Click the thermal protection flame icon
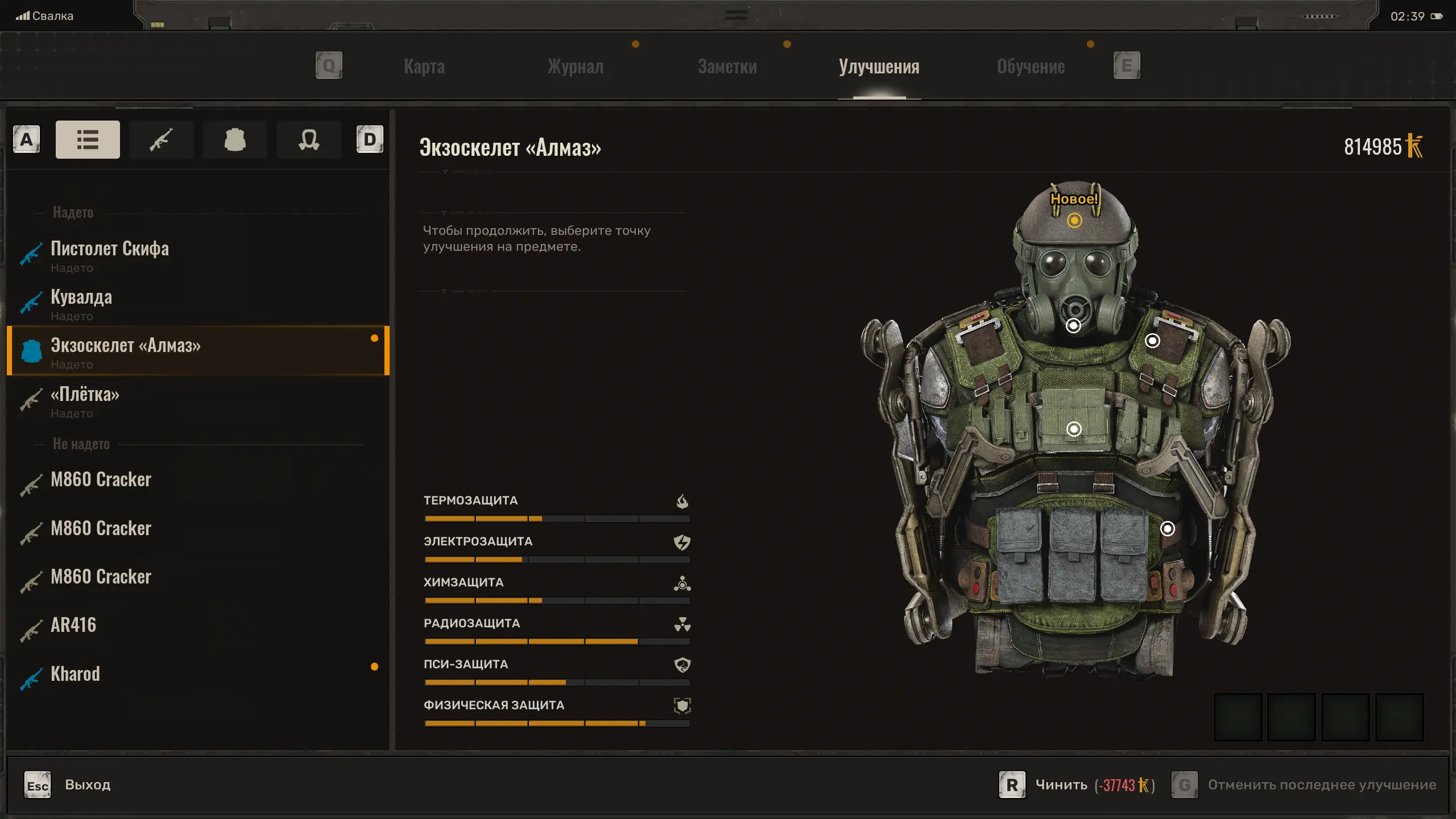The image size is (1456, 819). [682, 501]
